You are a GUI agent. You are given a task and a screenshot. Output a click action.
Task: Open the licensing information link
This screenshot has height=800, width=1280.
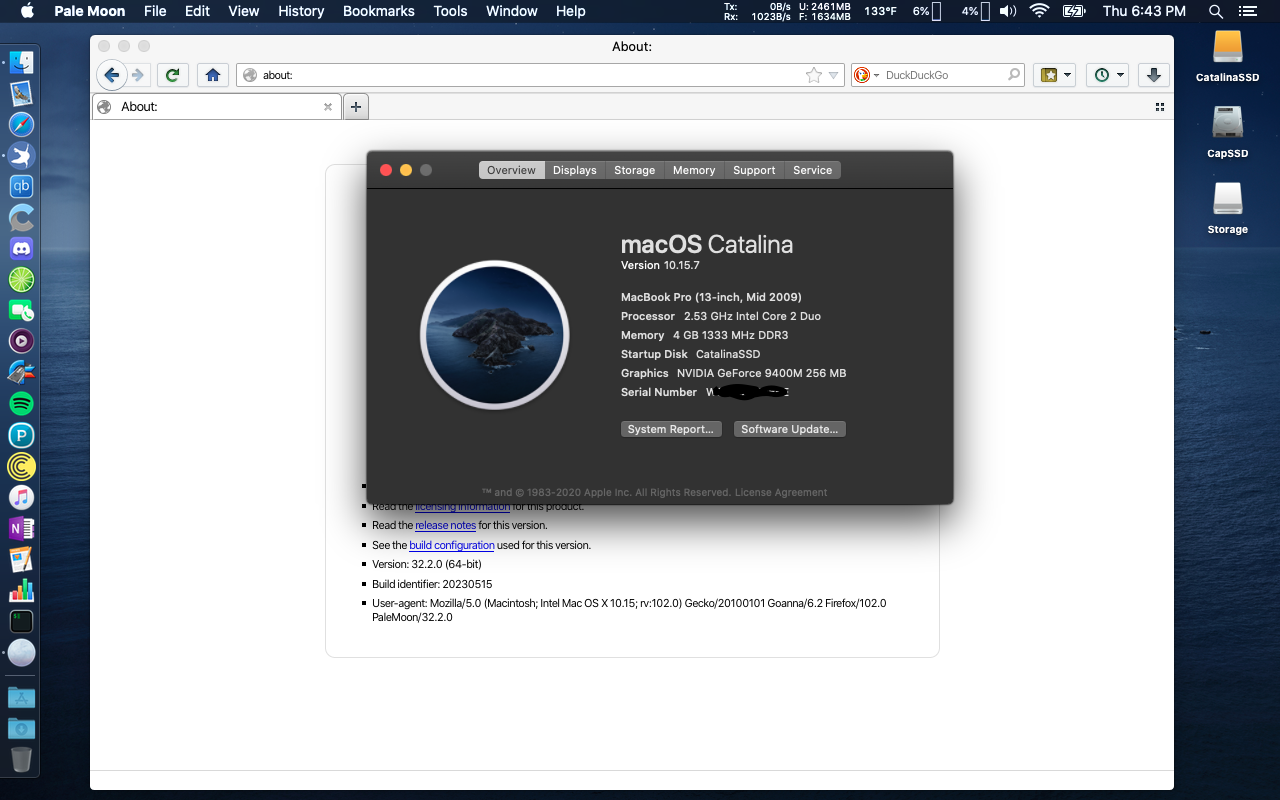[x=462, y=507]
